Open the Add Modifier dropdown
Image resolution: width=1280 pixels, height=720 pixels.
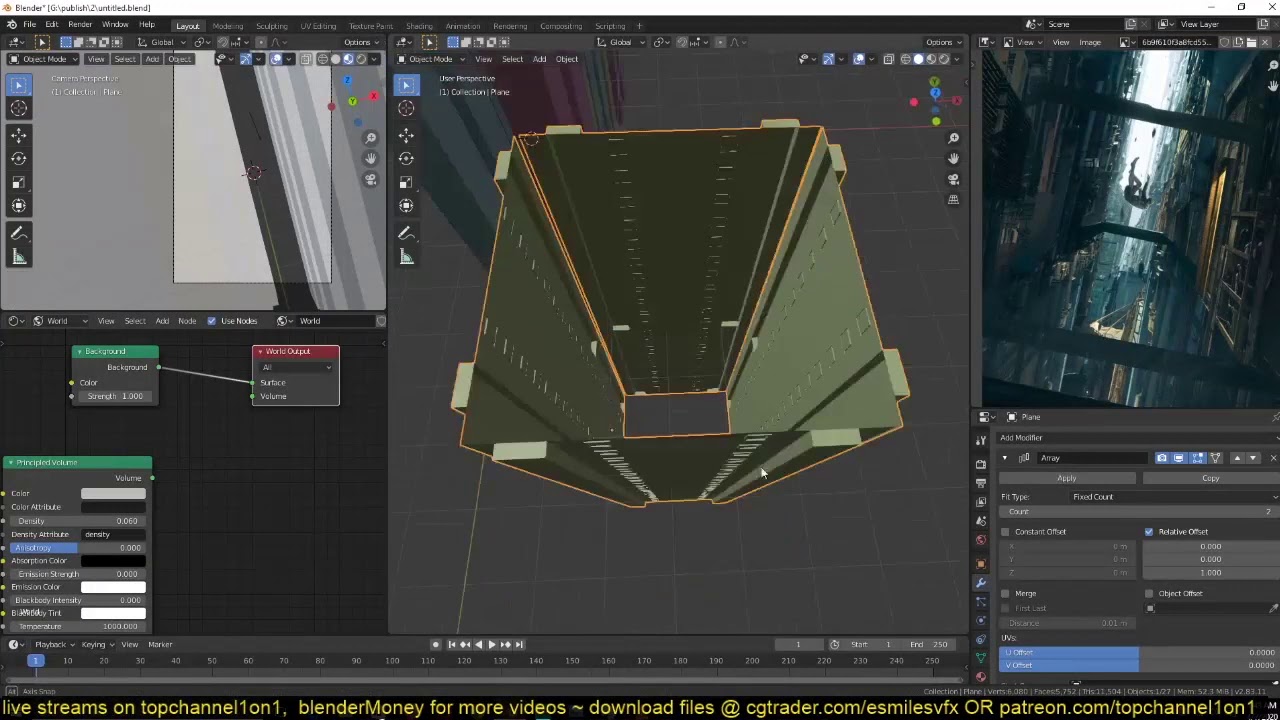[1138, 438]
